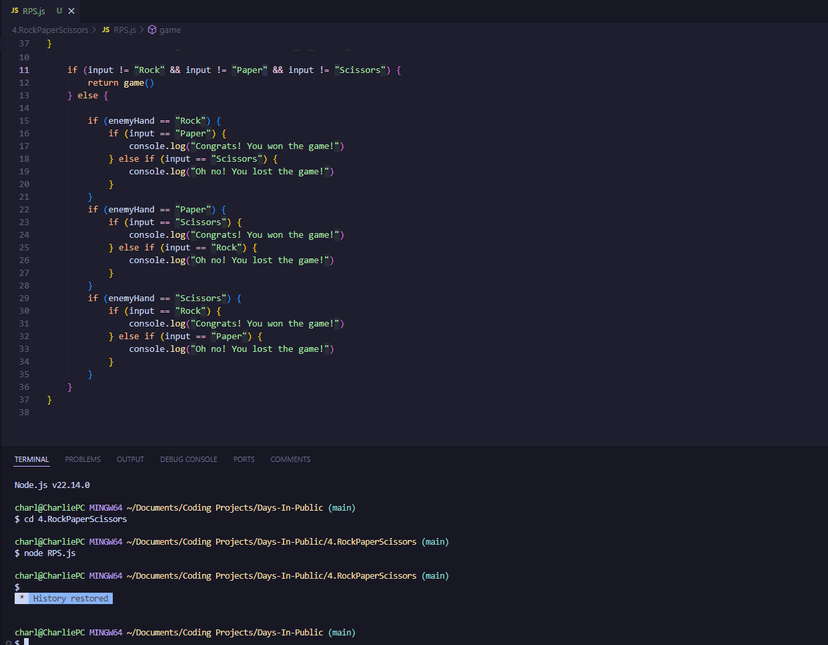The image size is (828, 645).
Task: Click the game function cube symbol icon
Action: [x=152, y=30]
